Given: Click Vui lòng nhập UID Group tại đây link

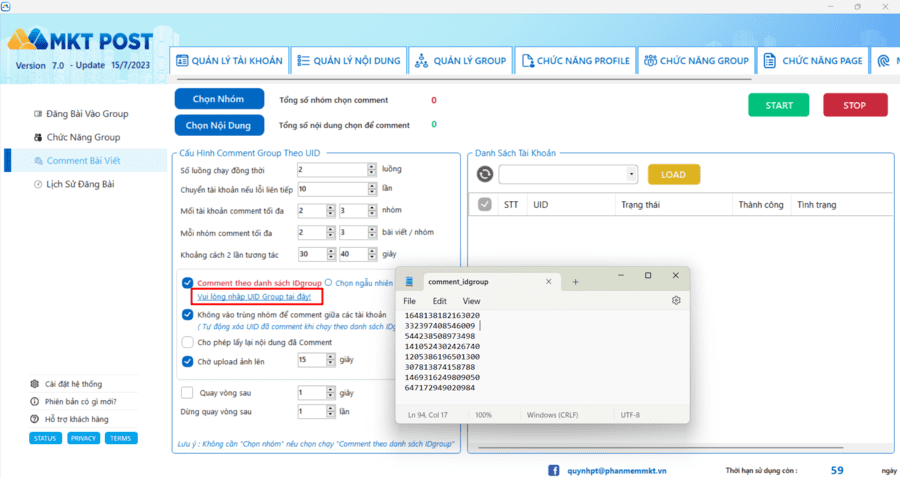Looking at the screenshot, I should tap(254, 297).
